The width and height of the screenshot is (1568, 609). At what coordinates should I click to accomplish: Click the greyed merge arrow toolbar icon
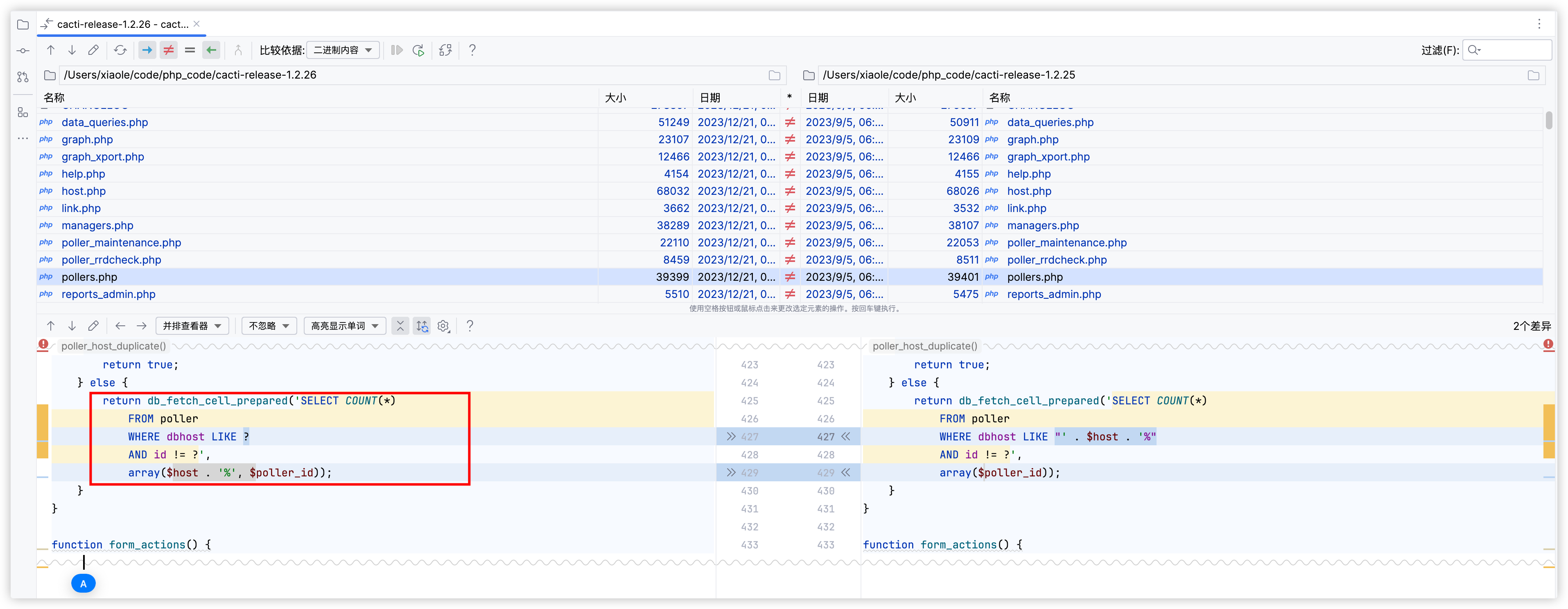click(x=238, y=50)
